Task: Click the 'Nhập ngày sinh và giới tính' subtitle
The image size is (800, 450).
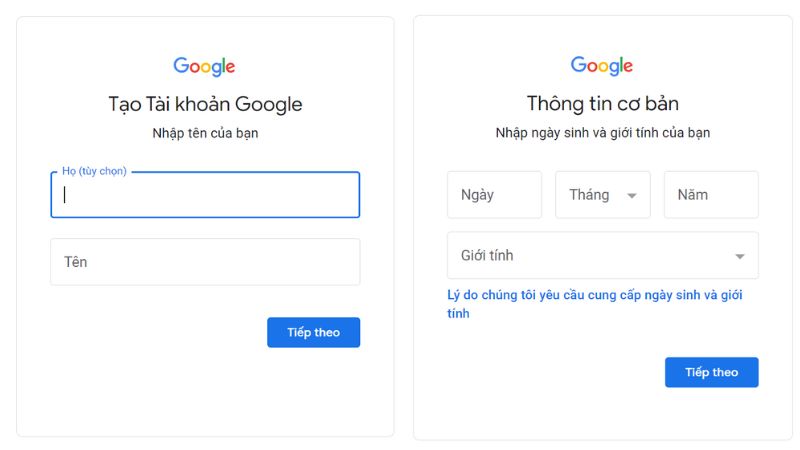Action: pos(602,132)
